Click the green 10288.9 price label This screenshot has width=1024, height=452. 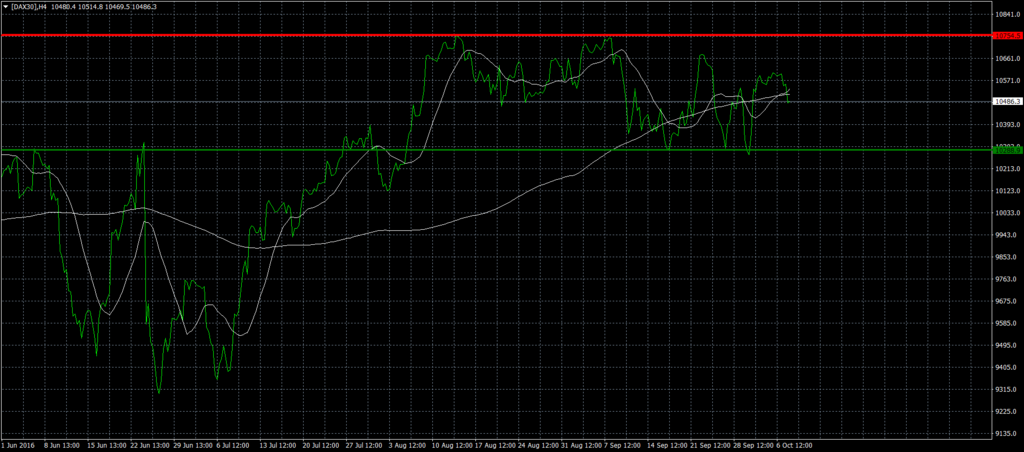pyautogui.click(x=1006, y=149)
